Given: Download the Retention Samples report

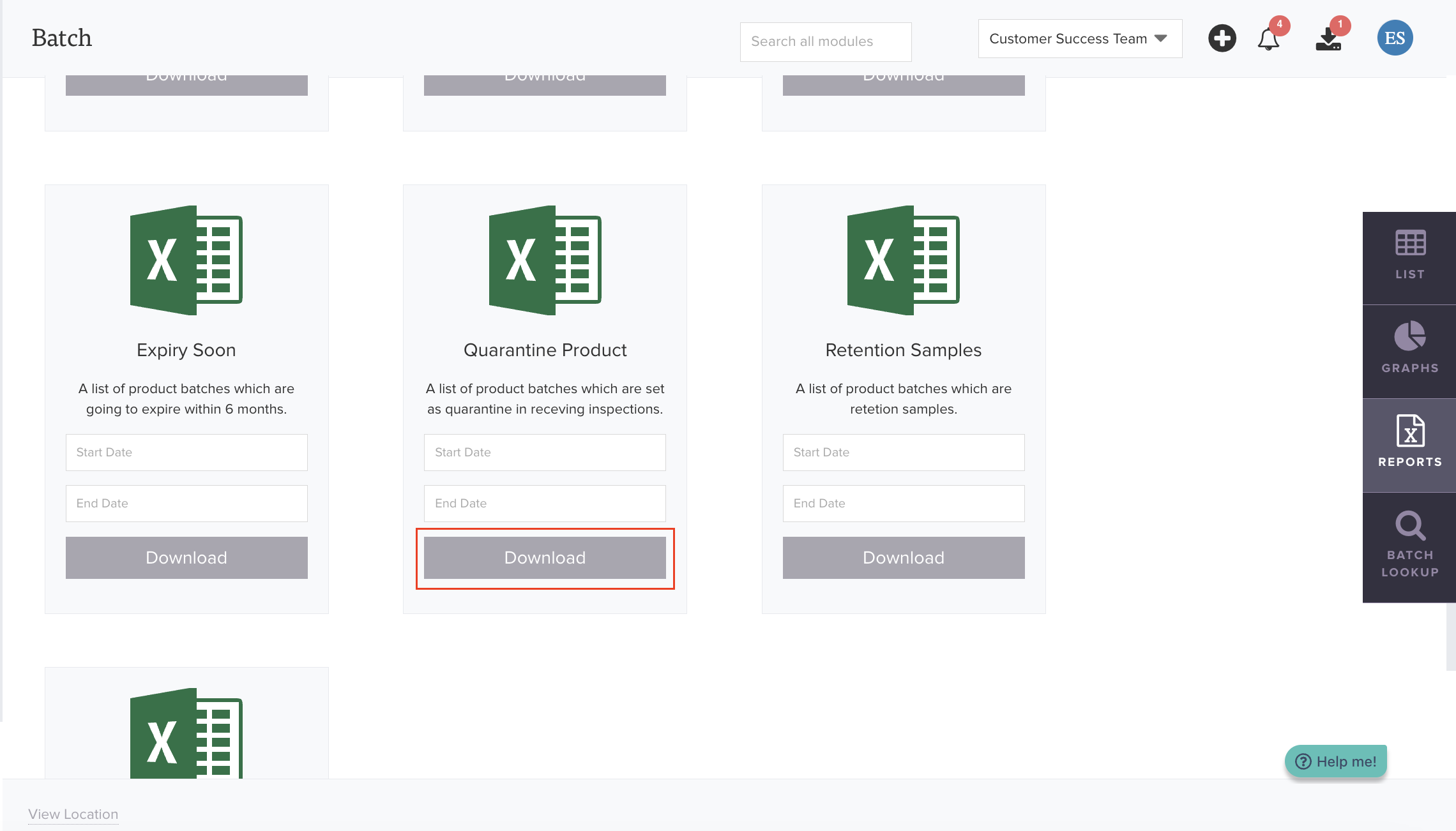Looking at the screenshot, I should 903,558.
